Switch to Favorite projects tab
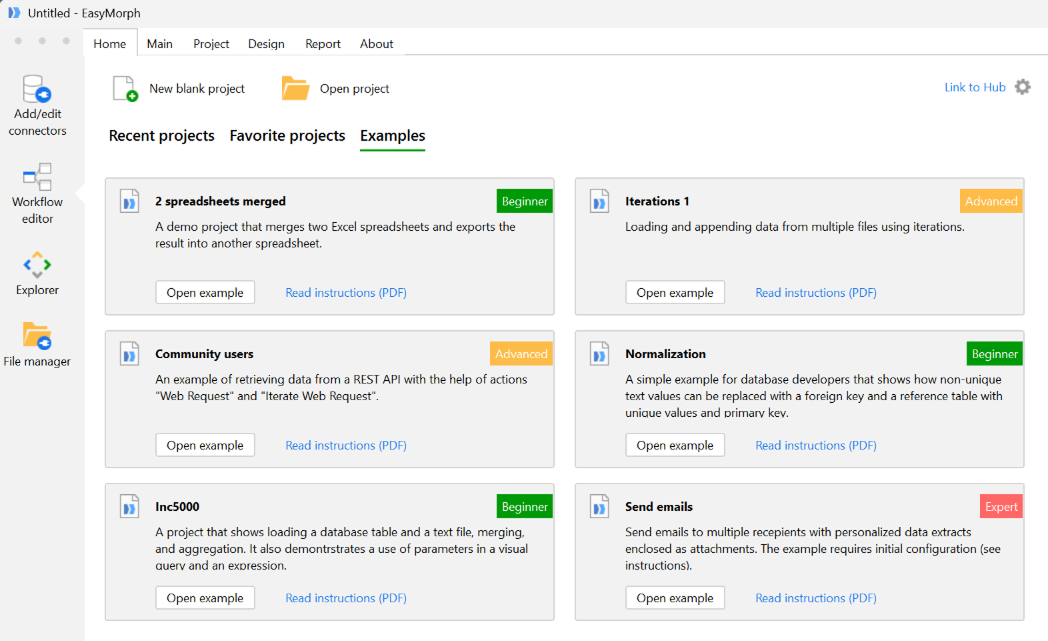 coord(287,136)
